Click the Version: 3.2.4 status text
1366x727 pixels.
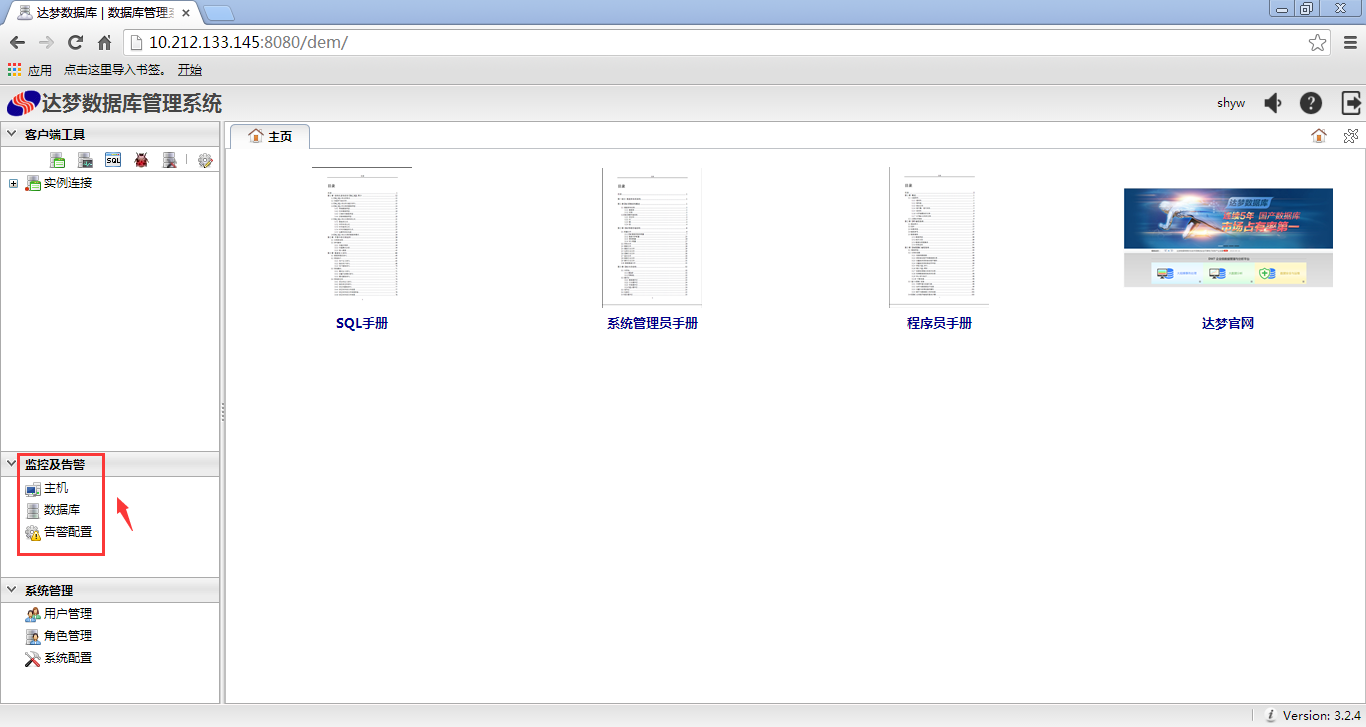[x=1320, y=715]
